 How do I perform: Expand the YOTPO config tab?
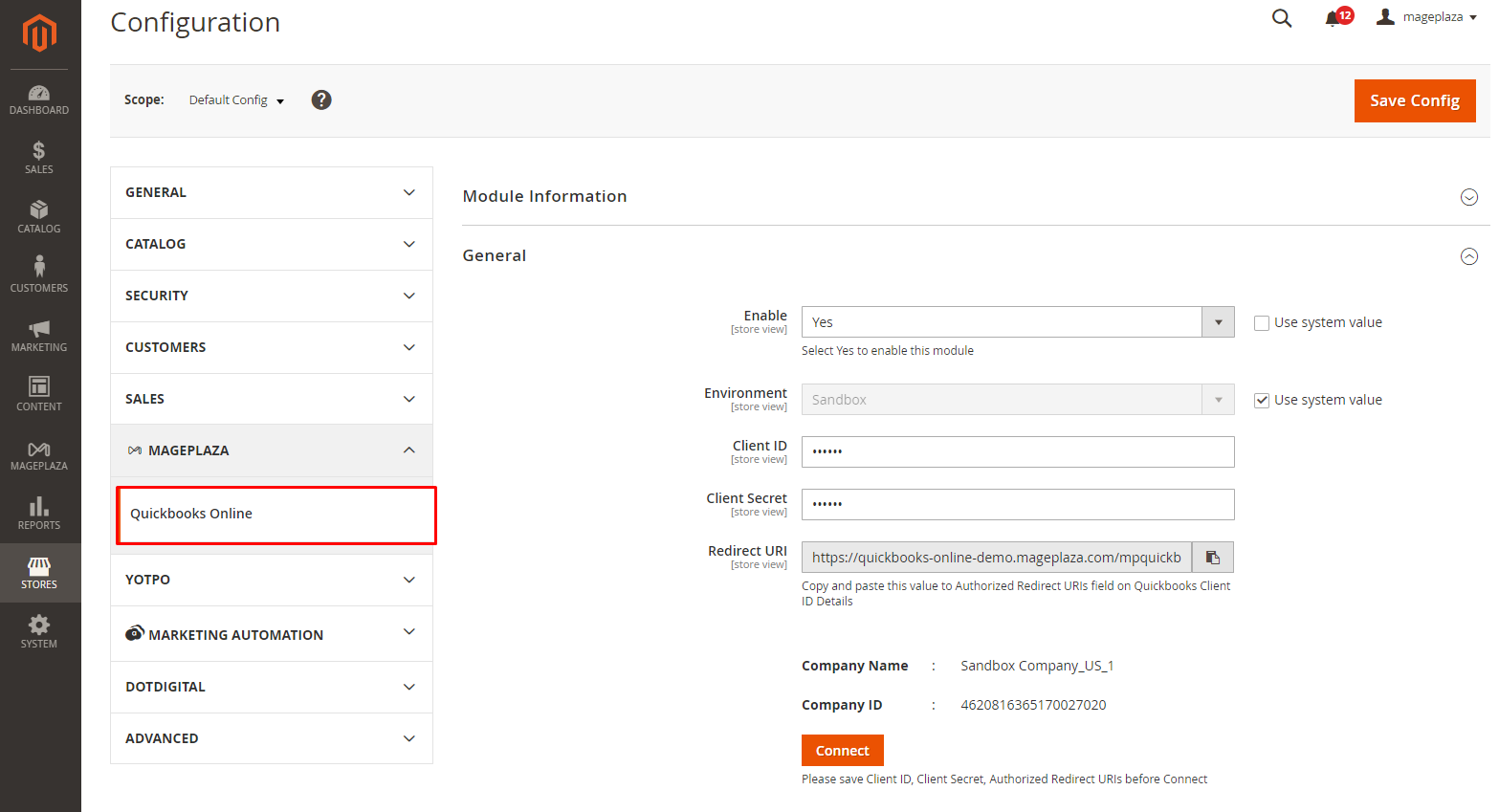point(272,580)
